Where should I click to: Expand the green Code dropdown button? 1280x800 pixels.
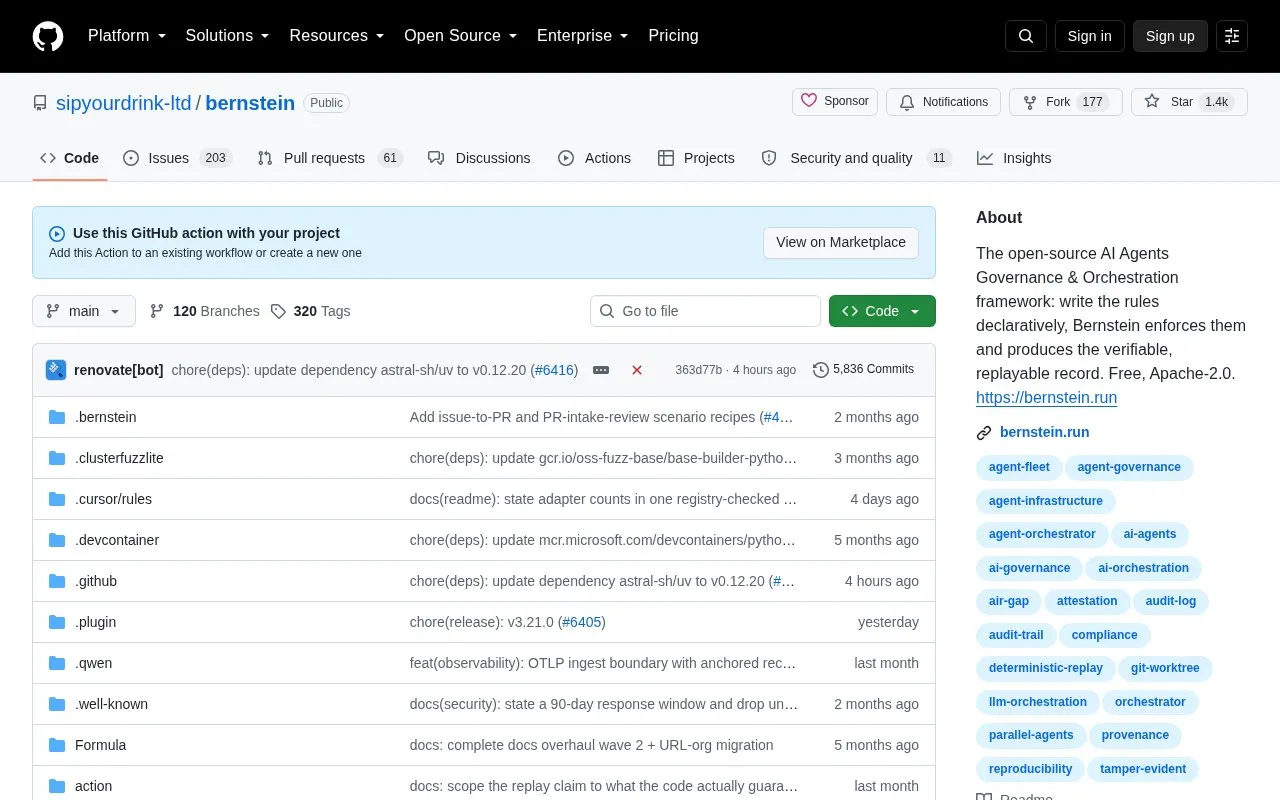coord(882,311)
